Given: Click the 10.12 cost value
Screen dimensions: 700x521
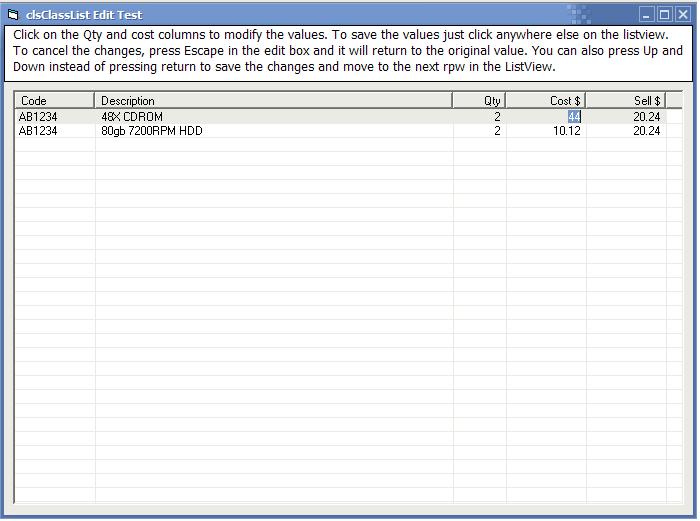Looking at the screenshot, I should pos(567,131).
